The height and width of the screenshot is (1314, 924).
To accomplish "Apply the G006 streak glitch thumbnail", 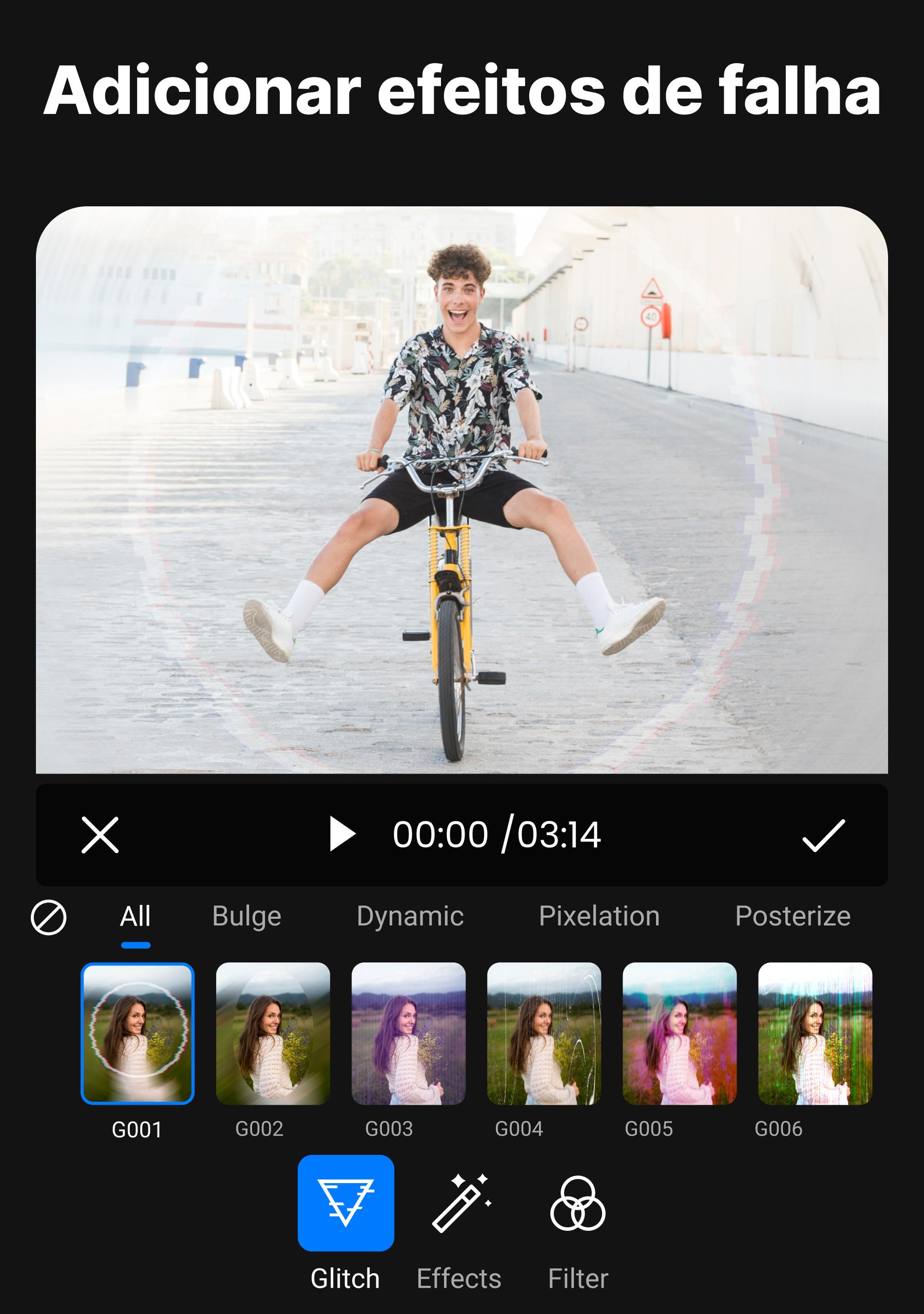I will tap(815, 1034).
